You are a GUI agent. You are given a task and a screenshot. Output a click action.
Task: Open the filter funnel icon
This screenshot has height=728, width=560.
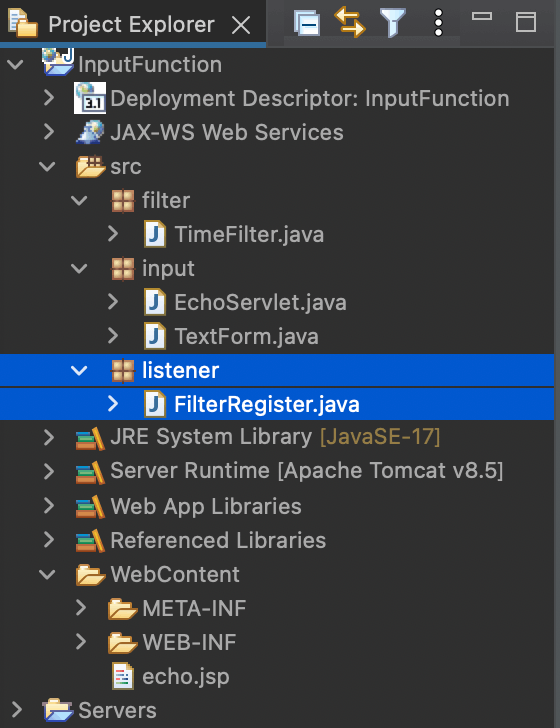[x=393, y=22]
